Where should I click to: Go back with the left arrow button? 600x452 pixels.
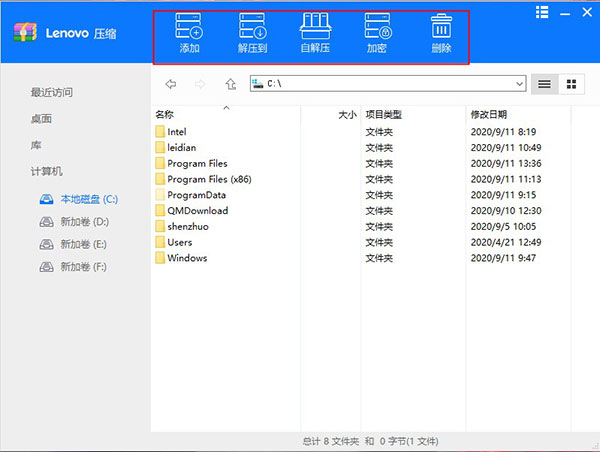[171, 84]
